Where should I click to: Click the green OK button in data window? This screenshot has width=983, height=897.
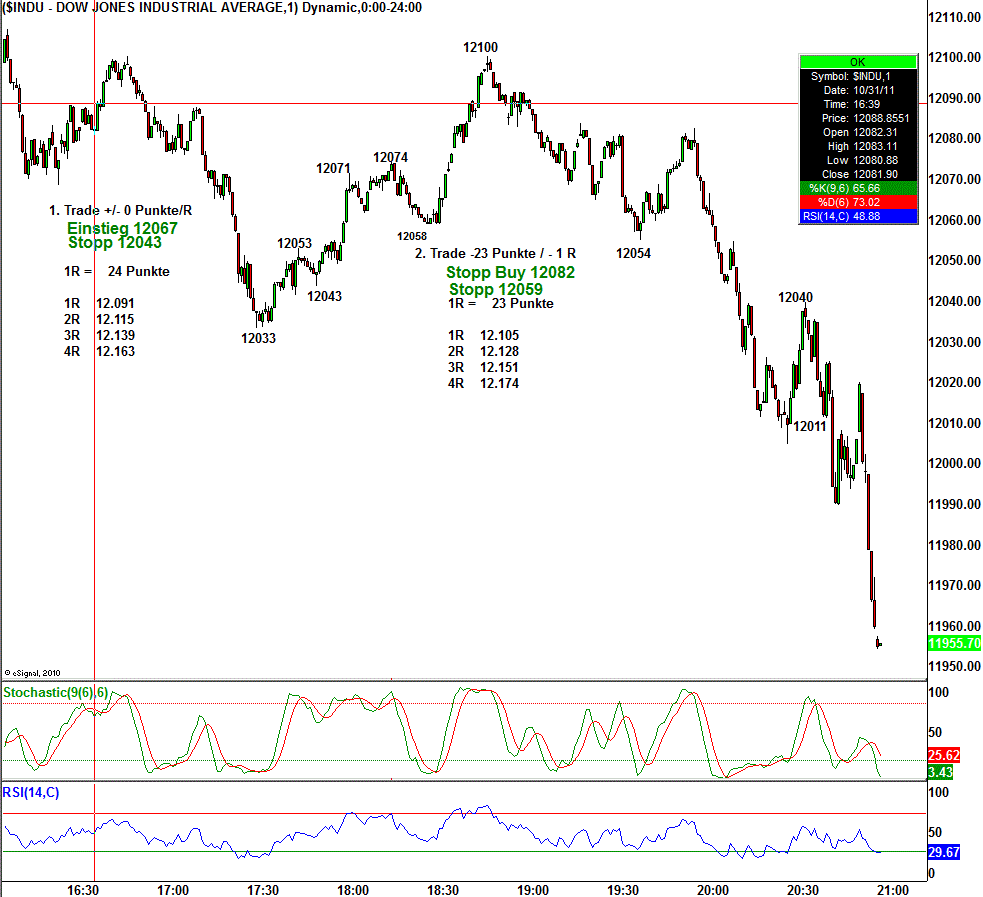pyautogui.click(x=857, y=62)
